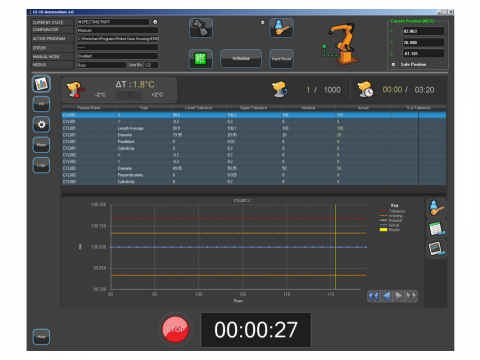Click the yellow Master legend swatch
The height and width of the screenshot is (360, 480).
coord(383,230)
